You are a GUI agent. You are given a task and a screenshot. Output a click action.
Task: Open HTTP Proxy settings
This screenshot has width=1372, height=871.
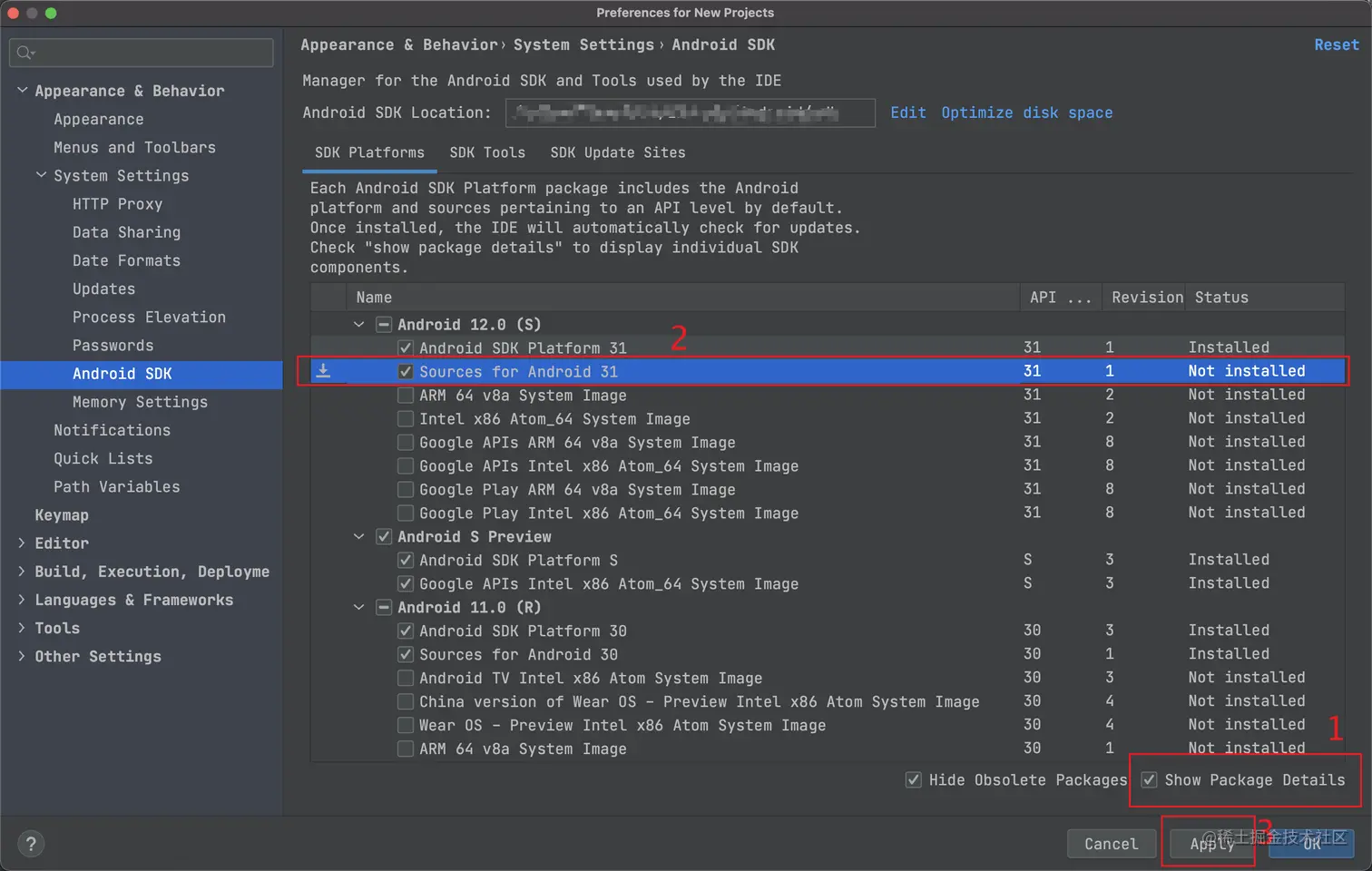(x=117, y=204)
